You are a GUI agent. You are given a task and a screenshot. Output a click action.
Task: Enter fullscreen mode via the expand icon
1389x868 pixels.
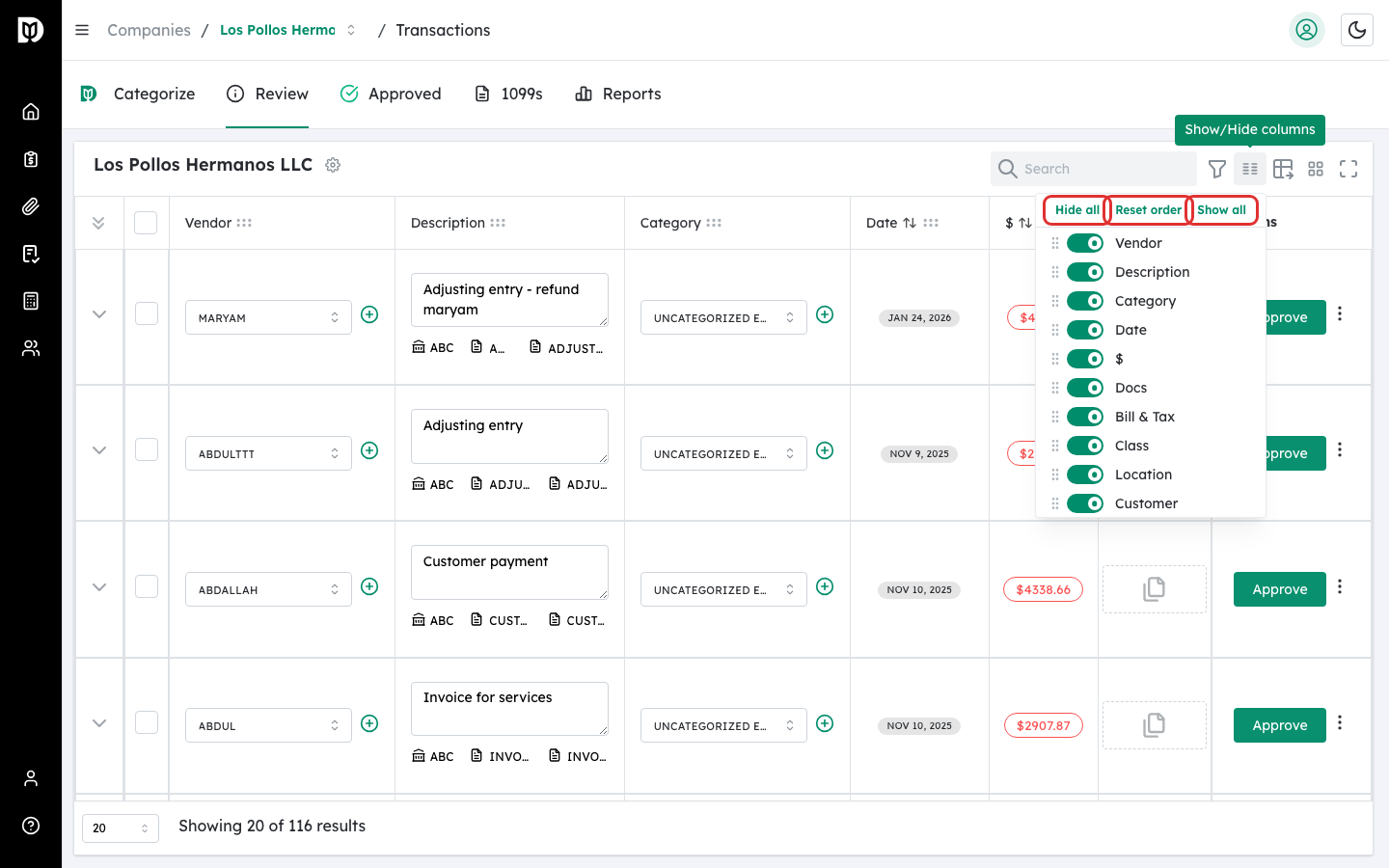(x=1348, y=169)
